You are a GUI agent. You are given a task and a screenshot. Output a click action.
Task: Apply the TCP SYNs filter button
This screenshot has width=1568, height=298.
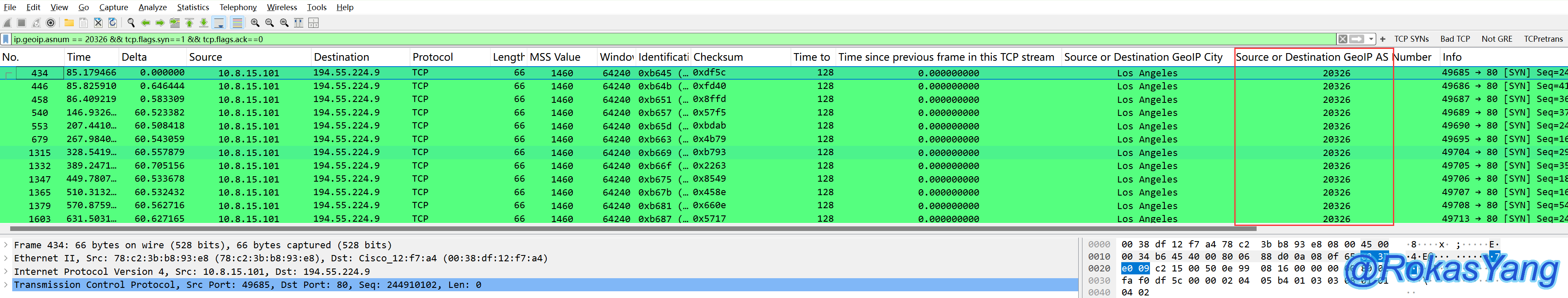click(1411, 39)
